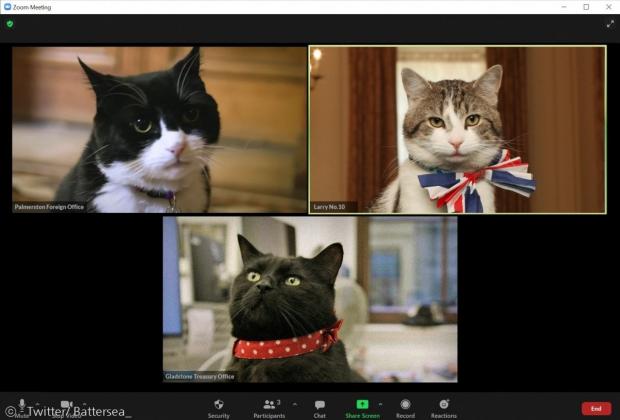
Task: Expand video options arrow beside Stop Video
Action: click(84, 404)
